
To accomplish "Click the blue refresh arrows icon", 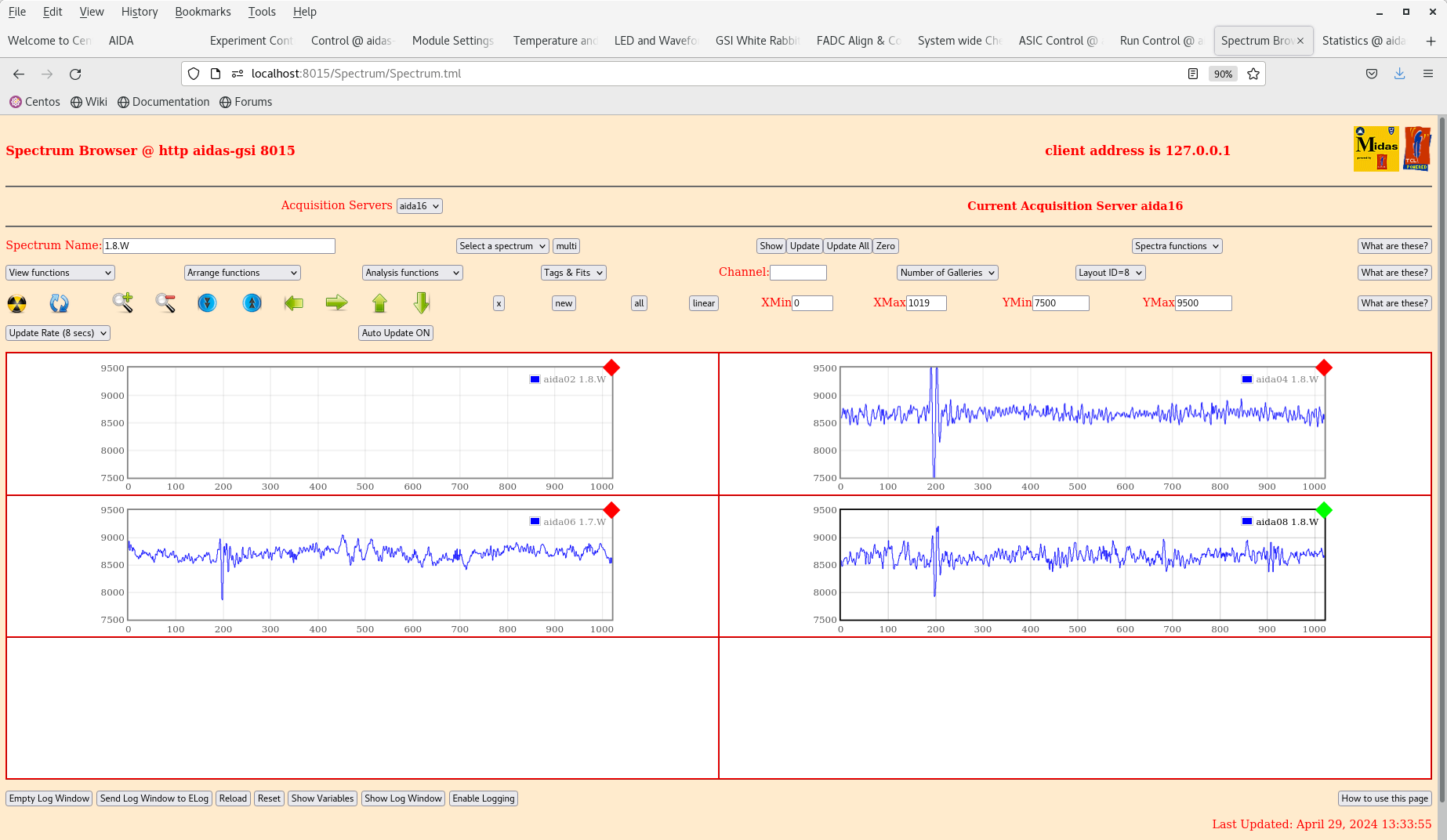I will pos(60,303).
